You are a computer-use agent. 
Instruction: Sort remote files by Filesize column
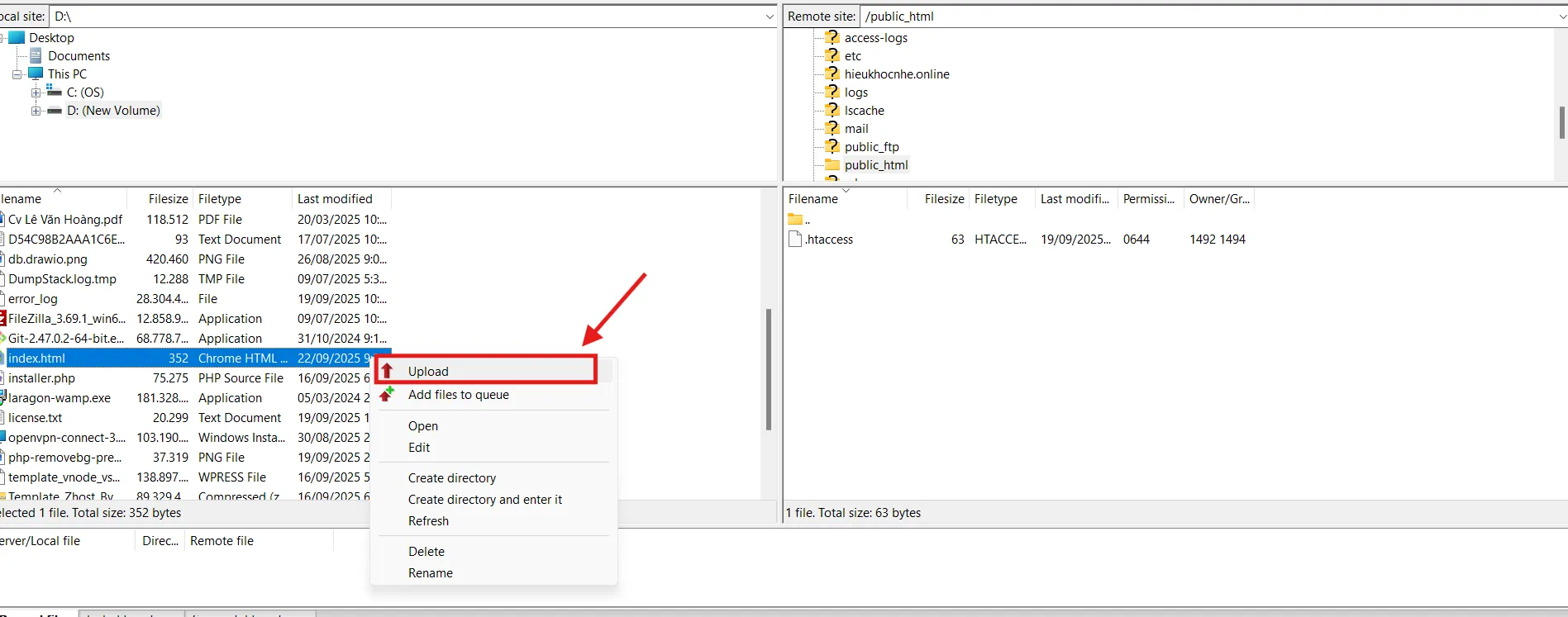point(944,198)
